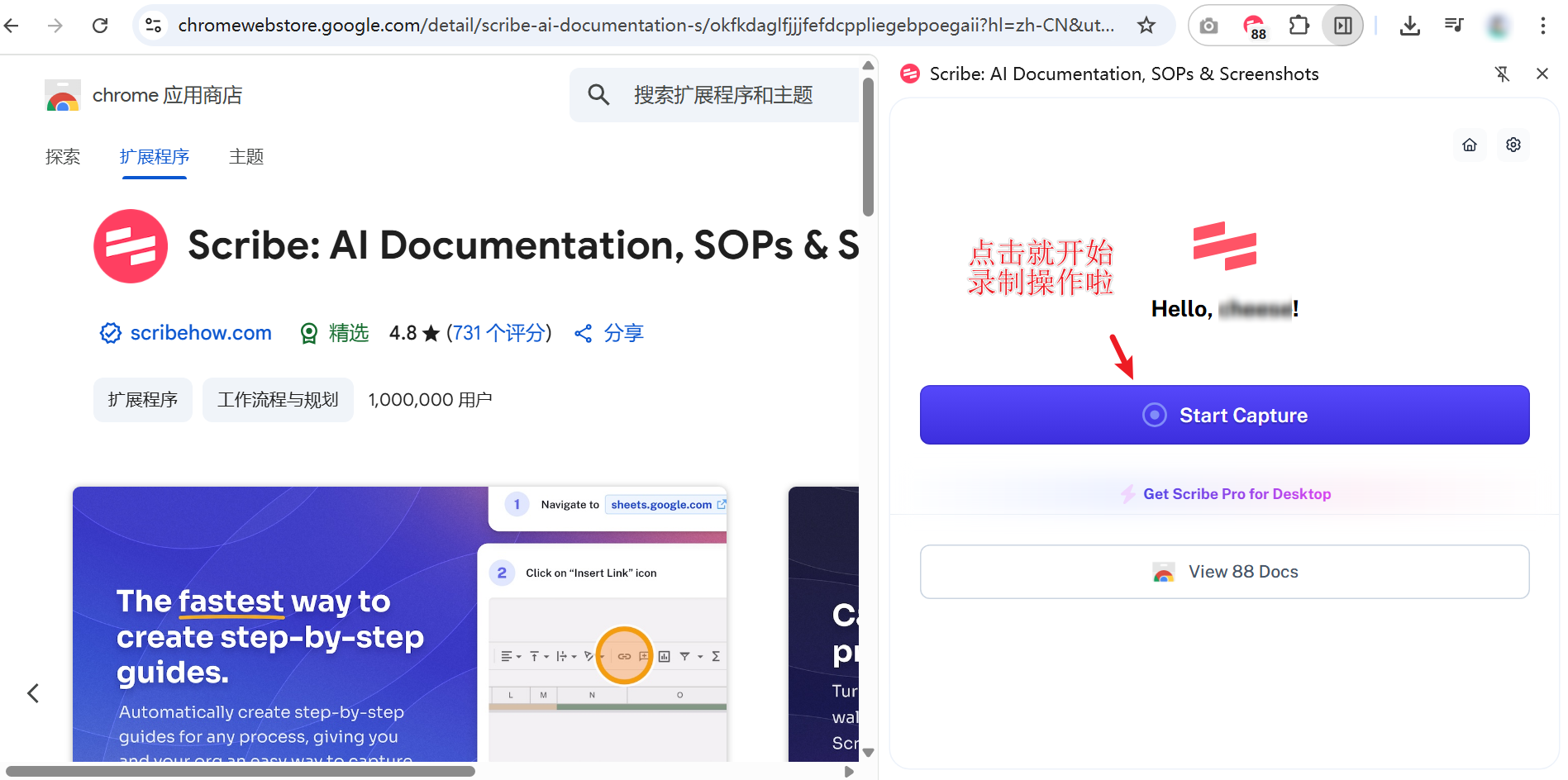The width and height of the screenshot is (1568, 780).
Task: Click the Scribe logo in the panel header
Action: coord(910,74)
